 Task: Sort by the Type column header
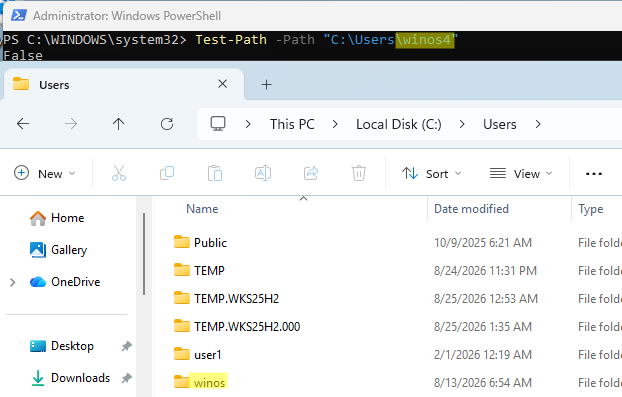591,209
